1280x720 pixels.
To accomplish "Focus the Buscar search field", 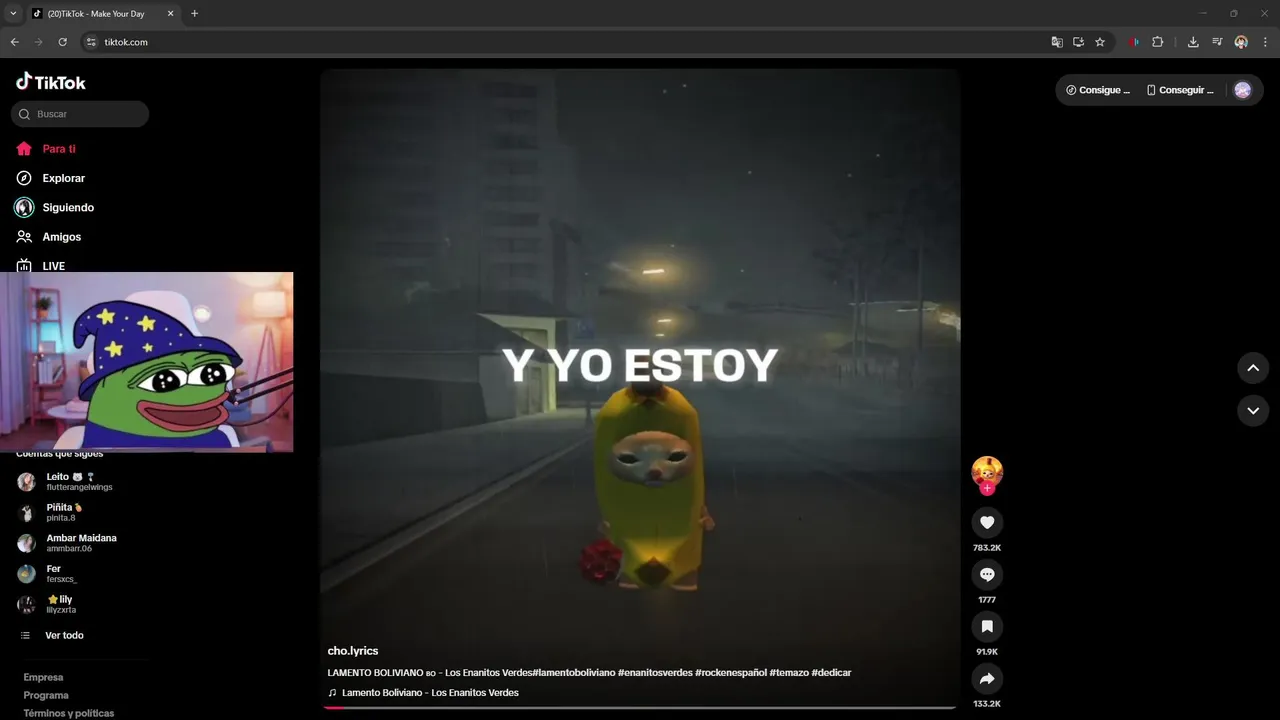I will 80,114.
